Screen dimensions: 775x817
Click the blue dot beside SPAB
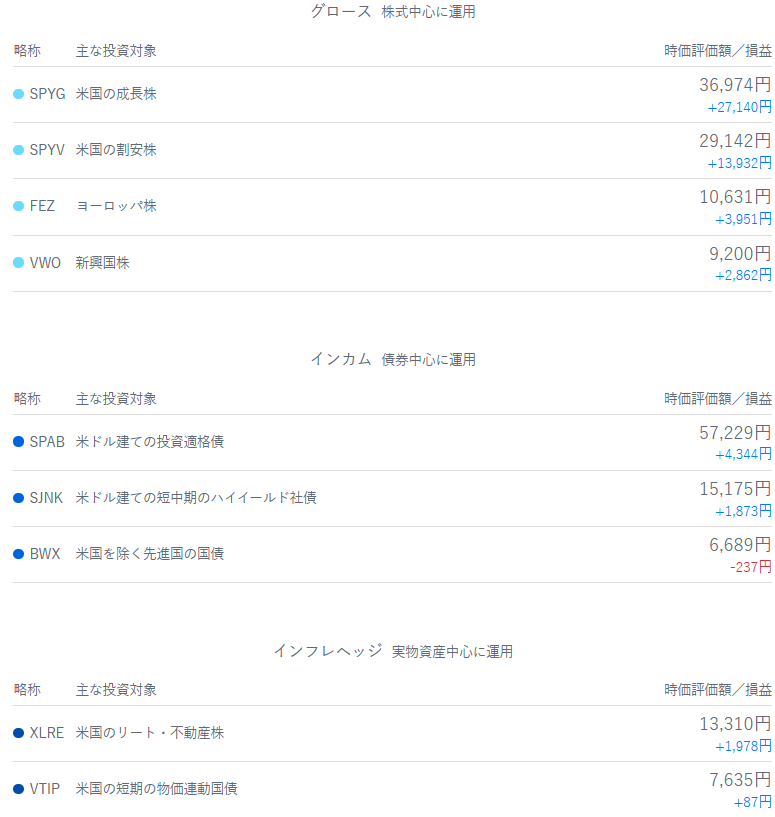coord(18,441)
